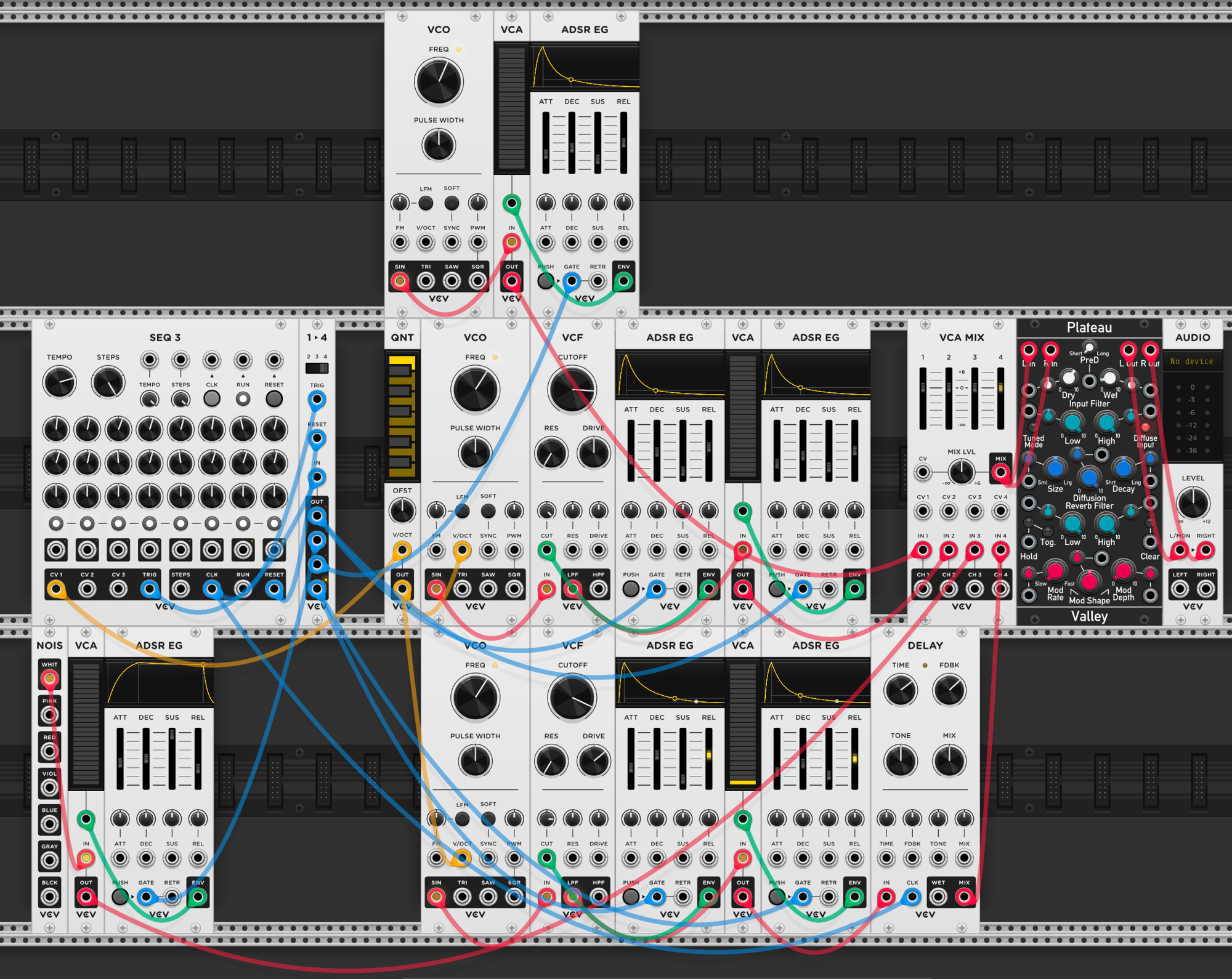Toggle the Plateau Diffuse Input light button
This screenshot has width=1232, height=979.
click(x=1145, y=427)
